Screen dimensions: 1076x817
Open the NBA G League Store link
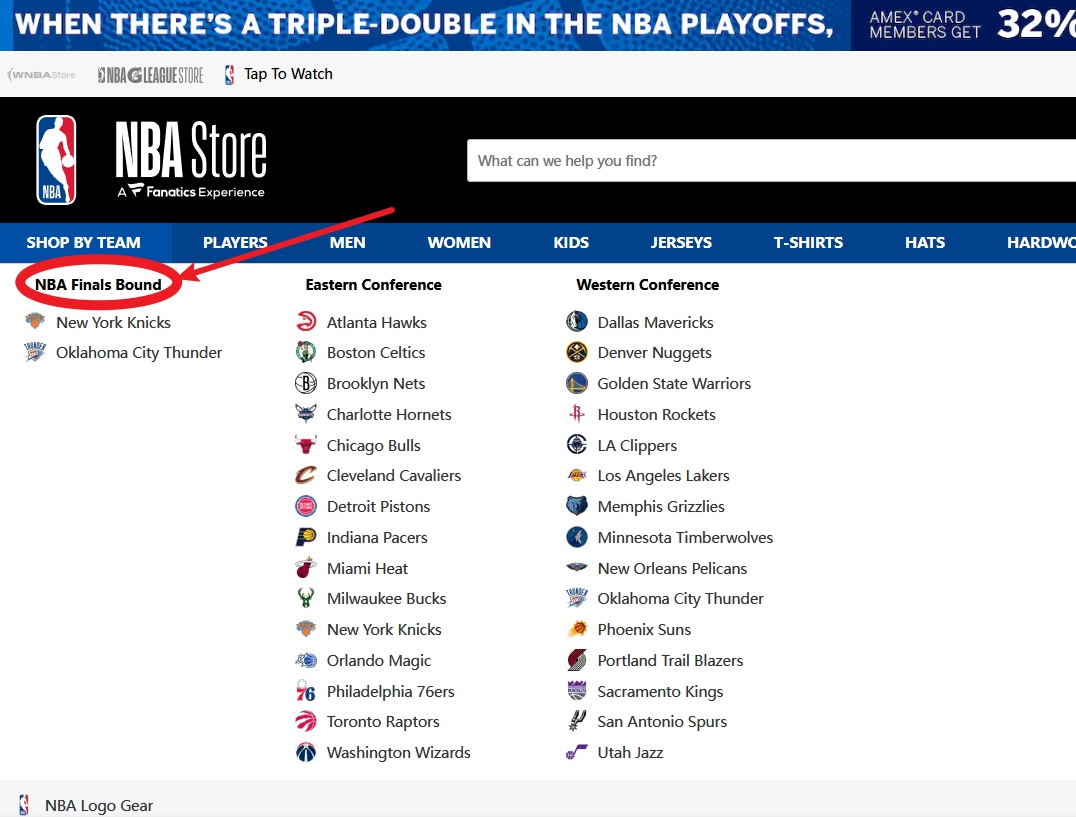[x=150, y=74]
